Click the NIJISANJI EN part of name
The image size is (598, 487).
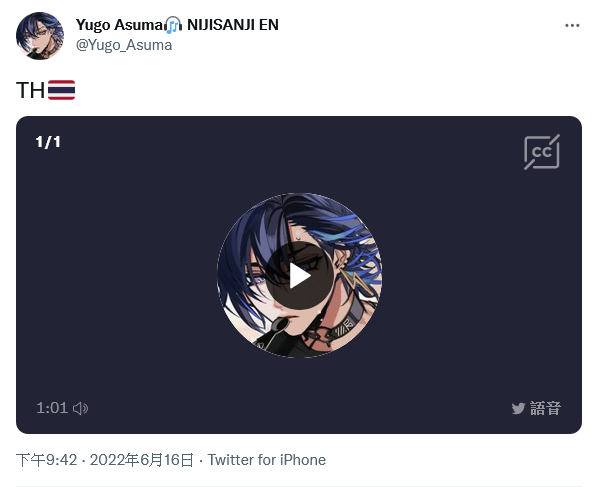click(233, 25)
